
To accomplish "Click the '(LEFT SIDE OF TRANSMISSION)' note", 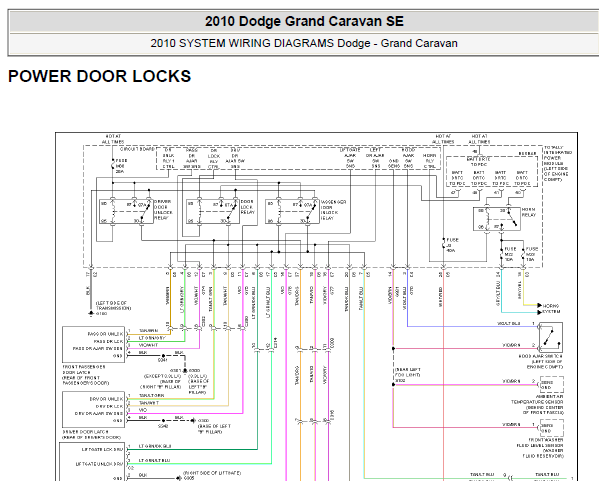I will (x=113, y=305).
